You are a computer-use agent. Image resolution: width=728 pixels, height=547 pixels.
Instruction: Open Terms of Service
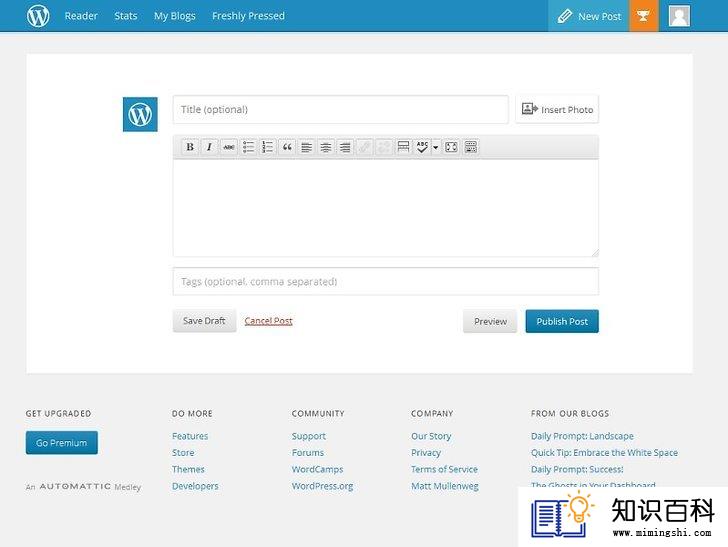[x=444, y=469]
